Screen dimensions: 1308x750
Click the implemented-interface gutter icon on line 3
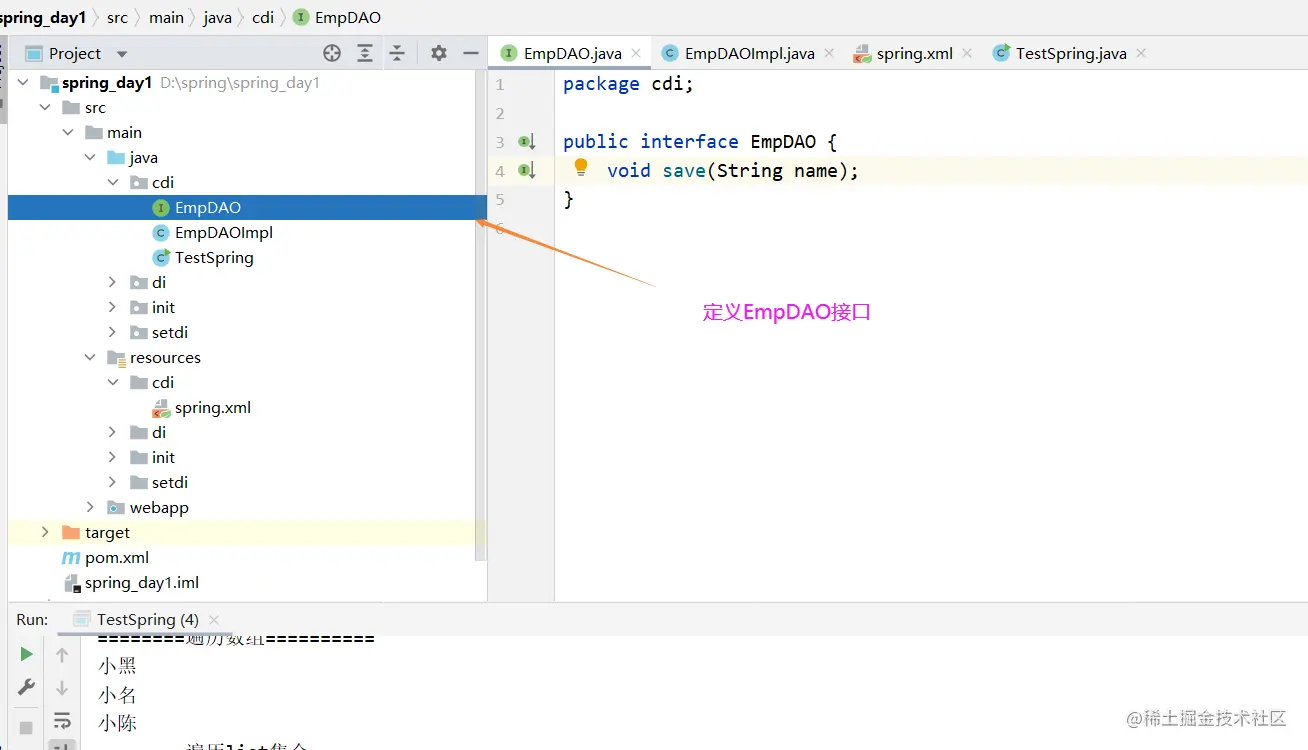pyautogui.click(x=527, y=142)
